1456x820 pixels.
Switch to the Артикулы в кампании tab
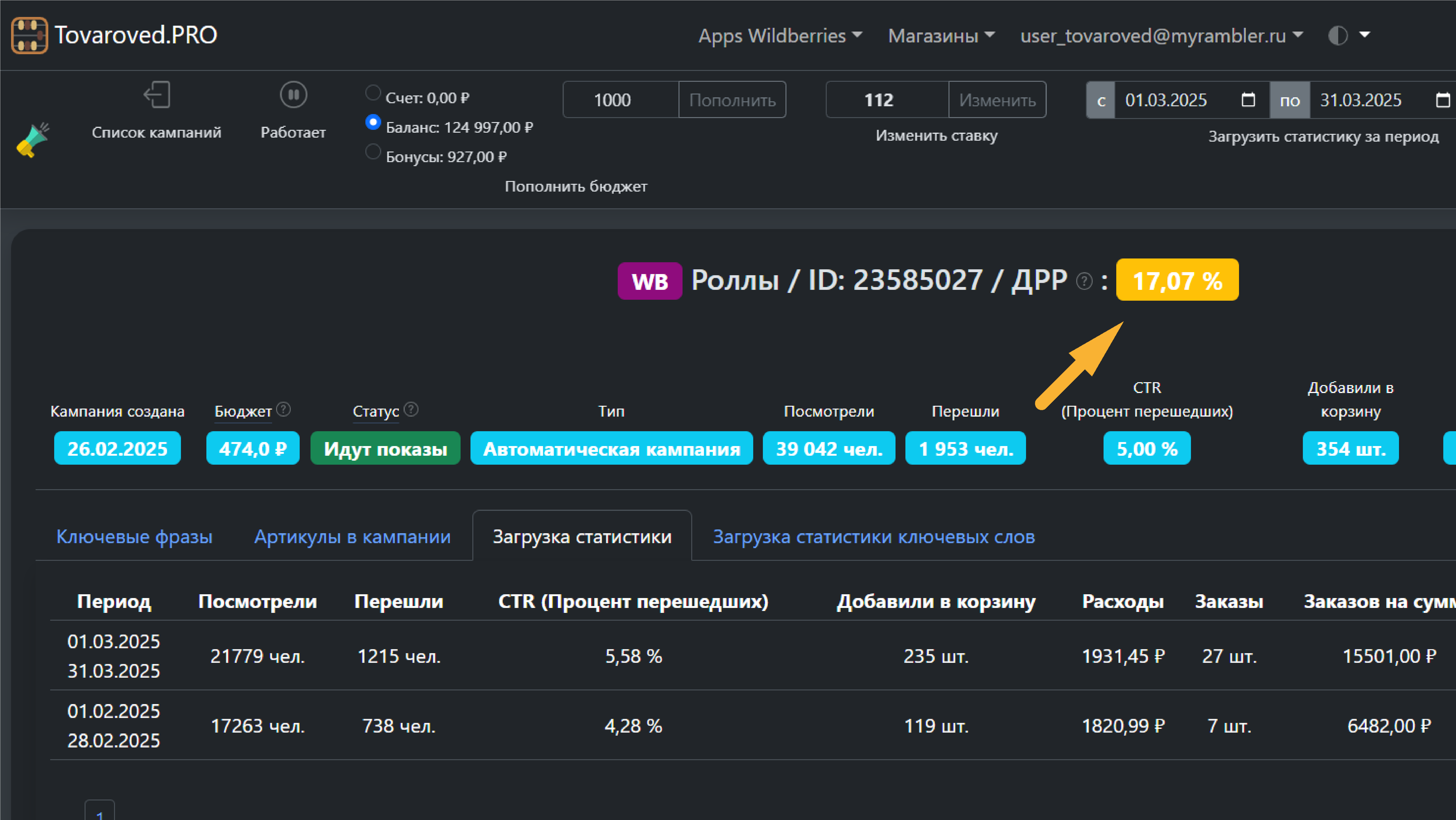[x=352, y=536]
